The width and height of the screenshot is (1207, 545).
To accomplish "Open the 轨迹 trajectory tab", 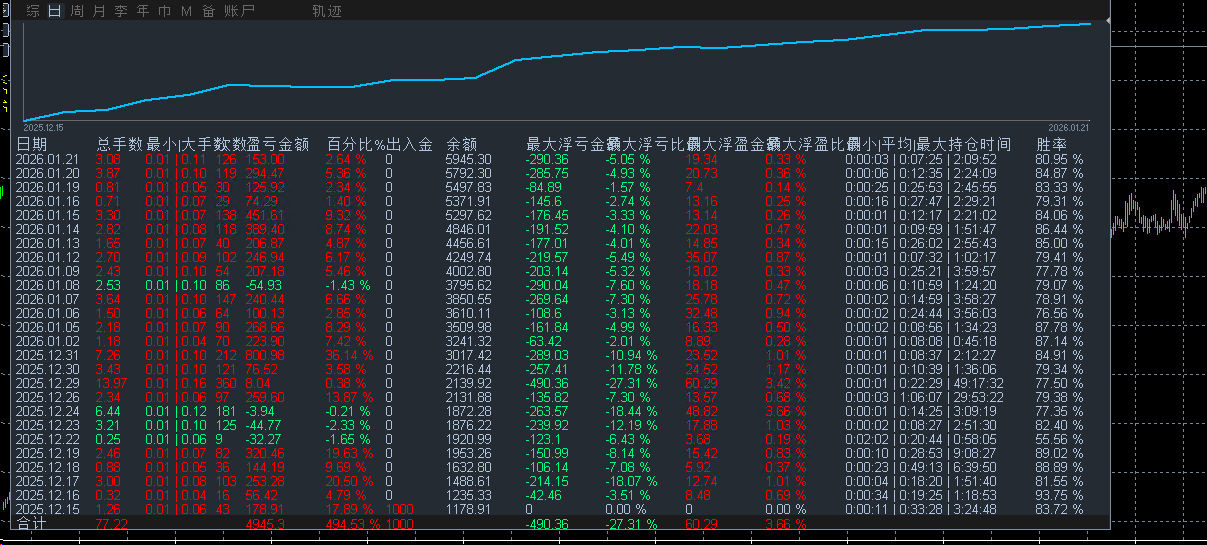I will [327, 12].
